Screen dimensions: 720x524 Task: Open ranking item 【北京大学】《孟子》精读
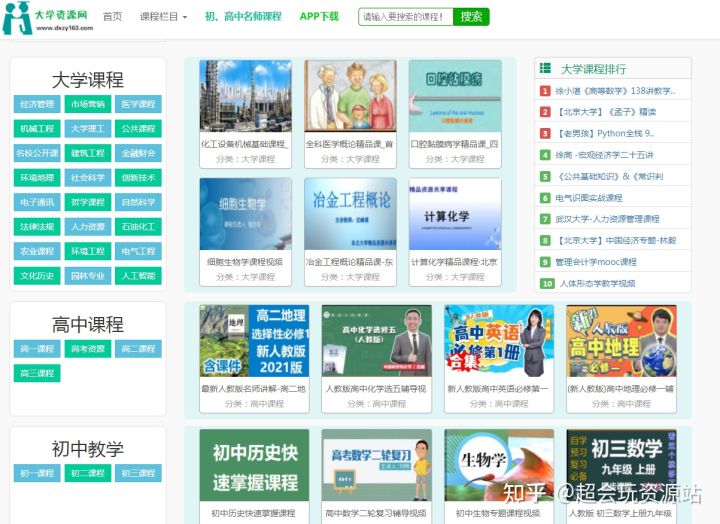605,112
